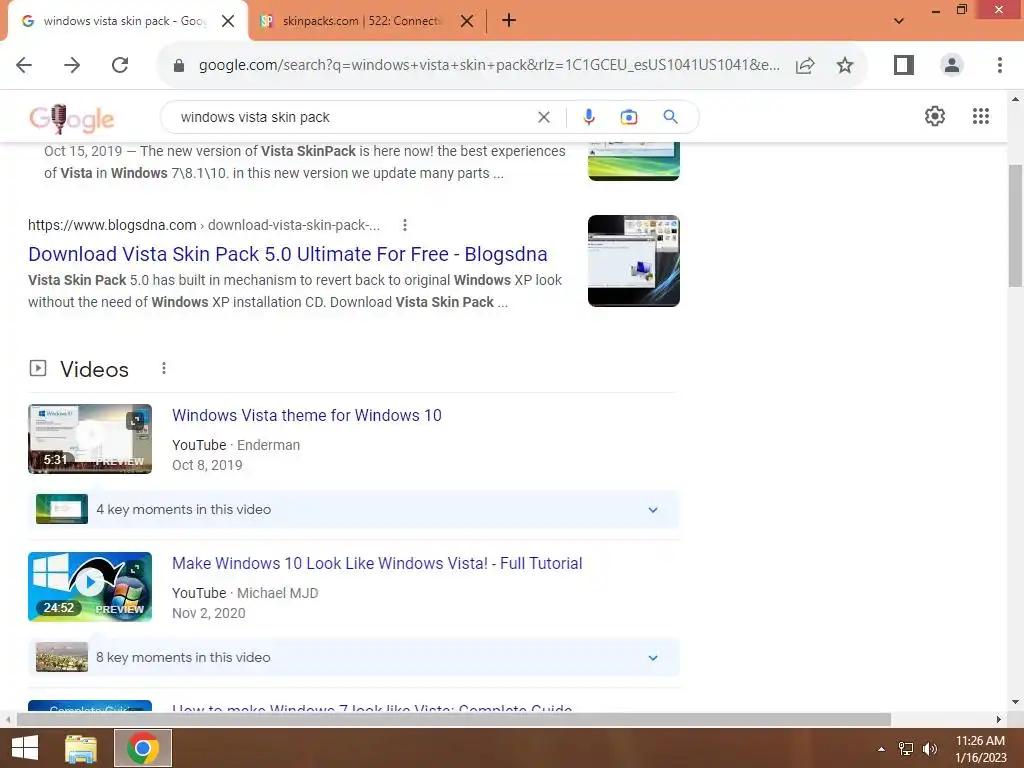
Task: Click the address bar URL
Action: (488, 65)
